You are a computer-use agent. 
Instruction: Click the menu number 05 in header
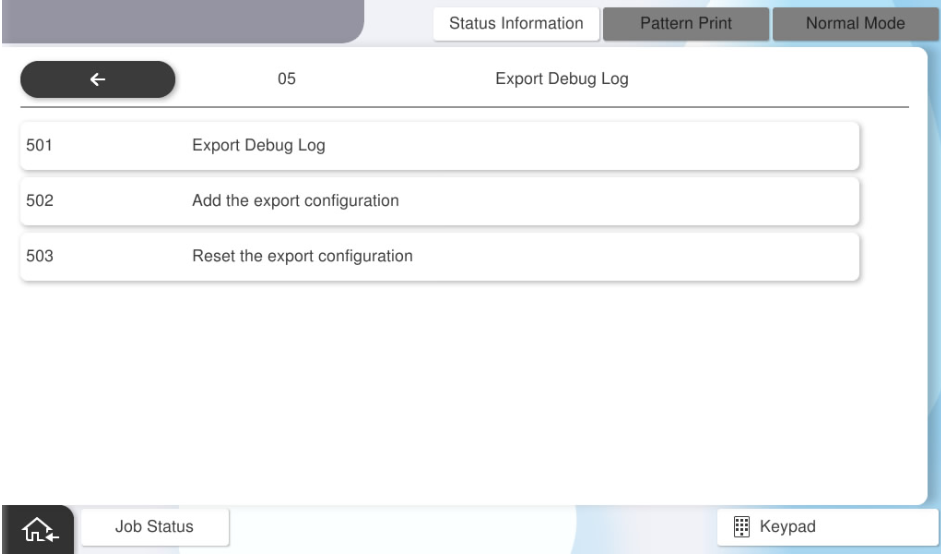(286, 81)
